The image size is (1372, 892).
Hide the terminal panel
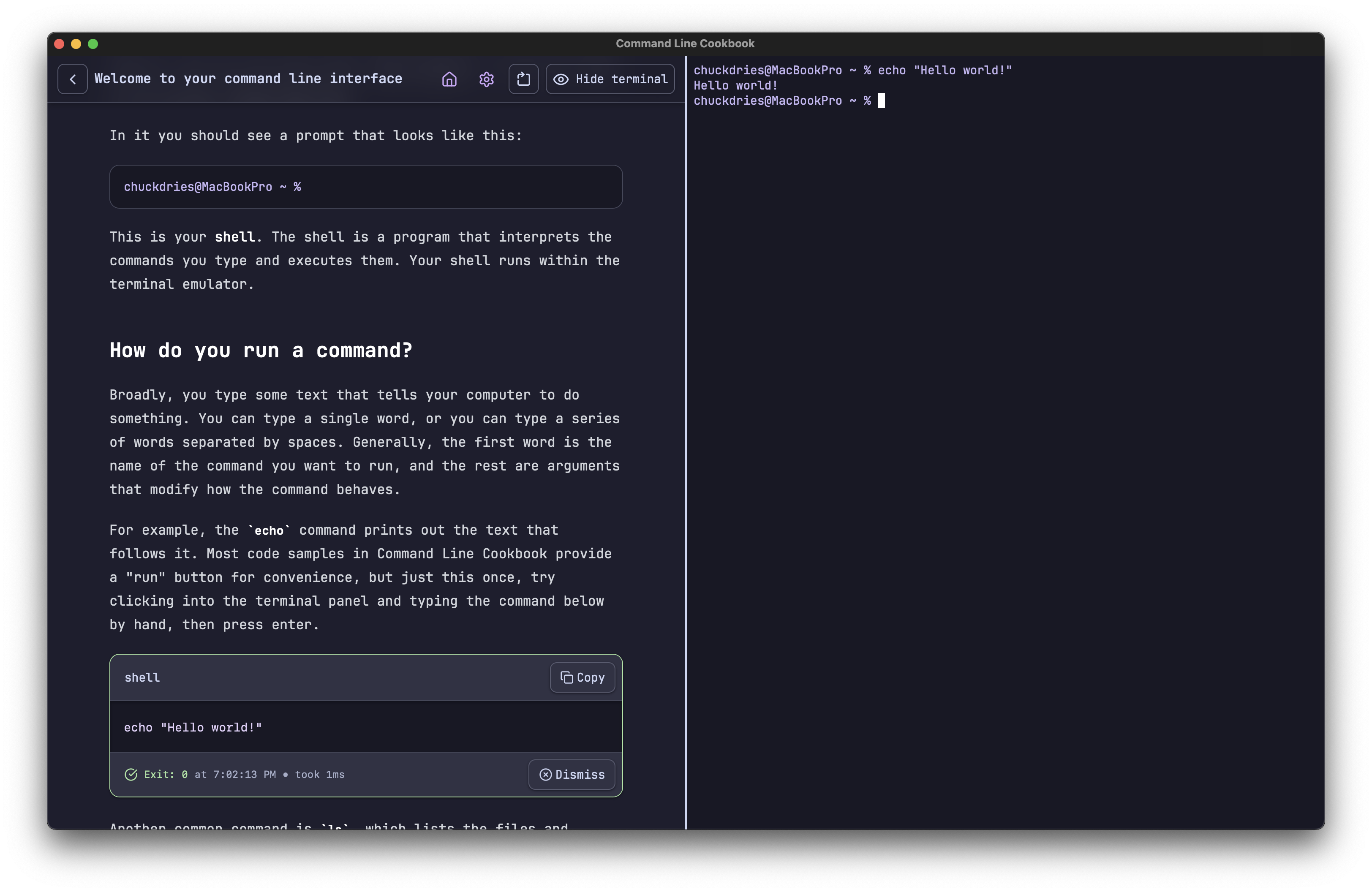(610, 79)
